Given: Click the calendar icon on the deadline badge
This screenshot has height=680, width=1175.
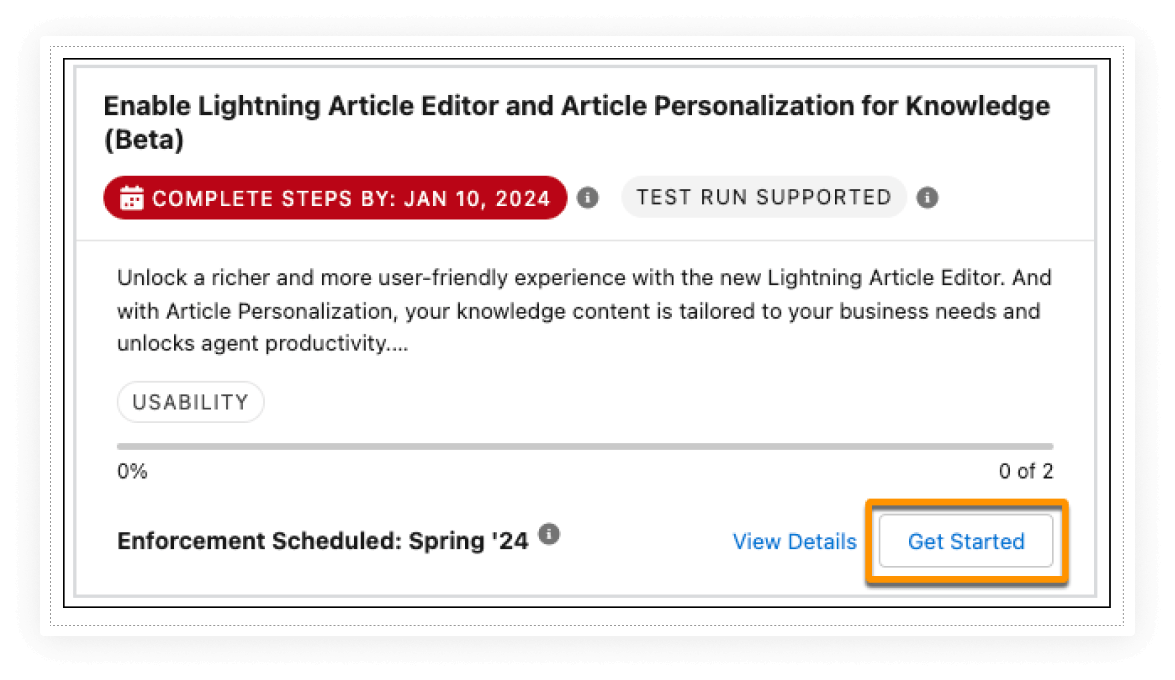Looking at the screenshot, I should pyautogui.click(x=130, y=197).
